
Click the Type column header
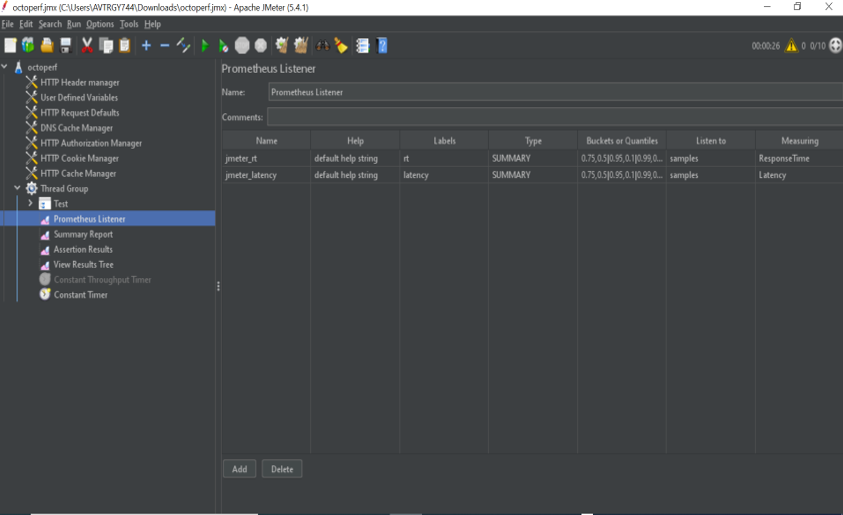coord(533,140)
